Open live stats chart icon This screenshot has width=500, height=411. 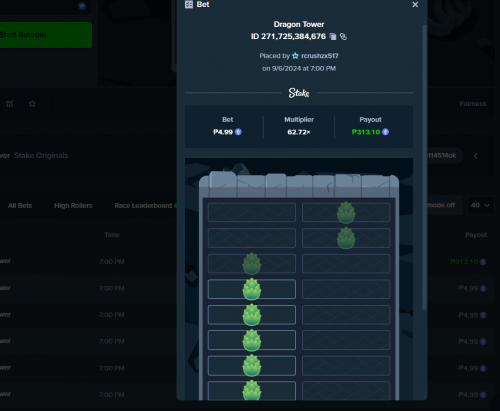tap(10, 104)
